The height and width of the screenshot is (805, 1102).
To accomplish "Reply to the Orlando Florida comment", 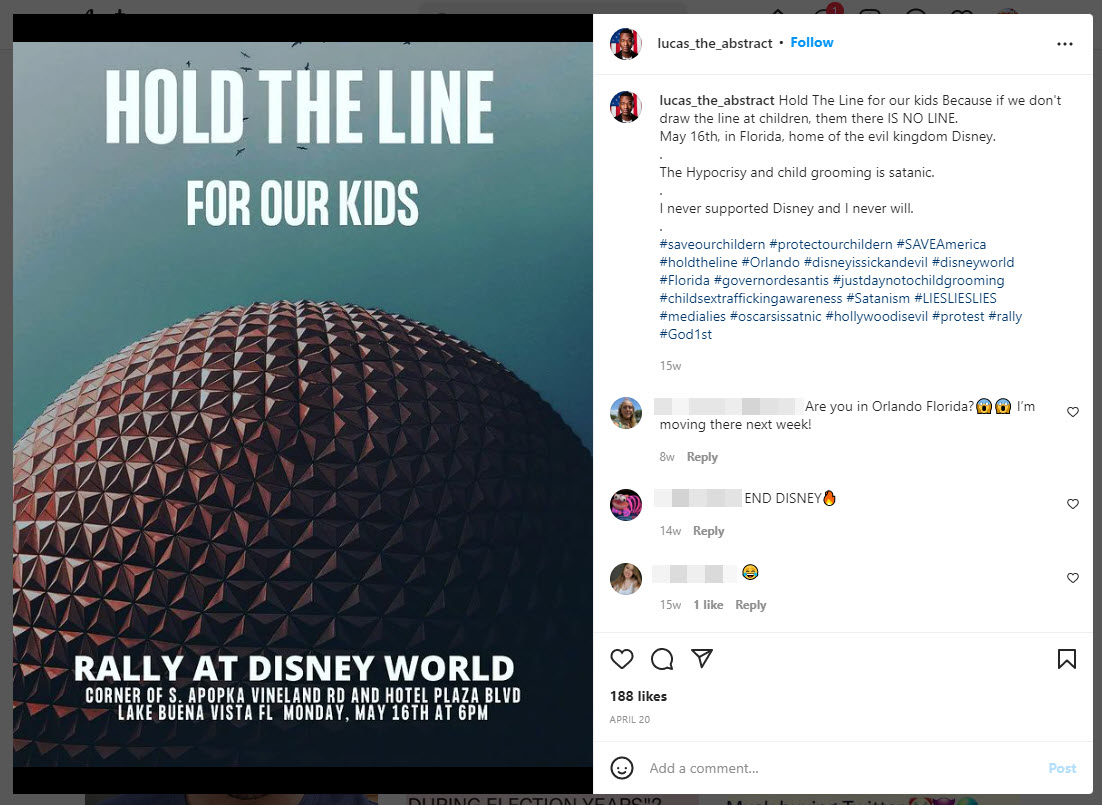I will (702, 457).
